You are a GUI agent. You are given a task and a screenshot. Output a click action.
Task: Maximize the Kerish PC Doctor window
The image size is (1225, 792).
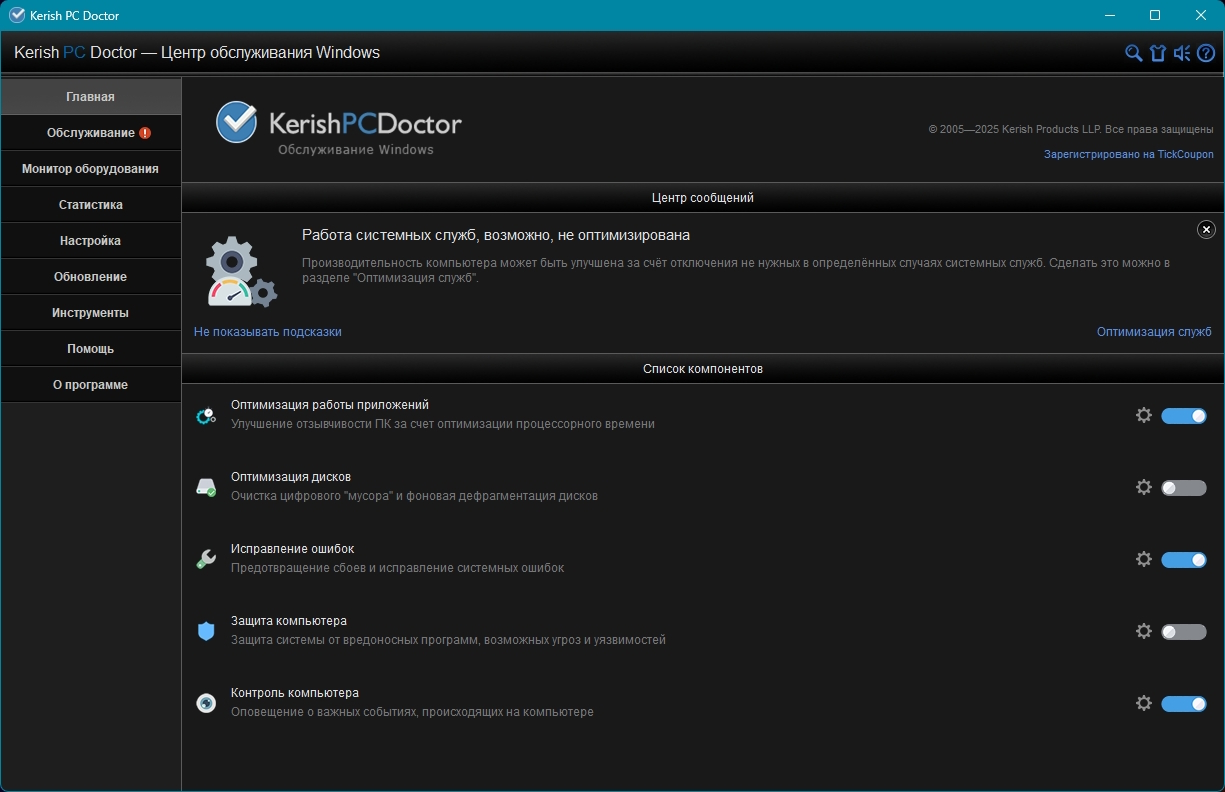pyautogui.click(x=1155, y=15)
